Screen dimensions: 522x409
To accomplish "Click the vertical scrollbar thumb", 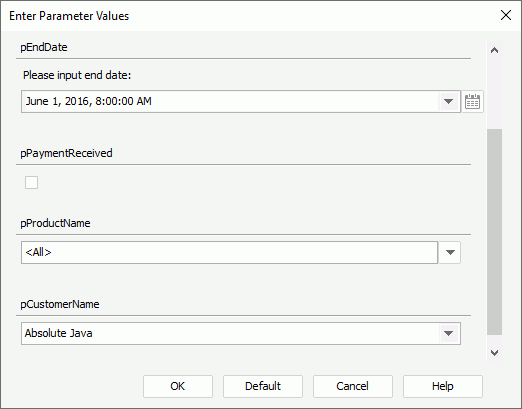I will coord(494,232).
